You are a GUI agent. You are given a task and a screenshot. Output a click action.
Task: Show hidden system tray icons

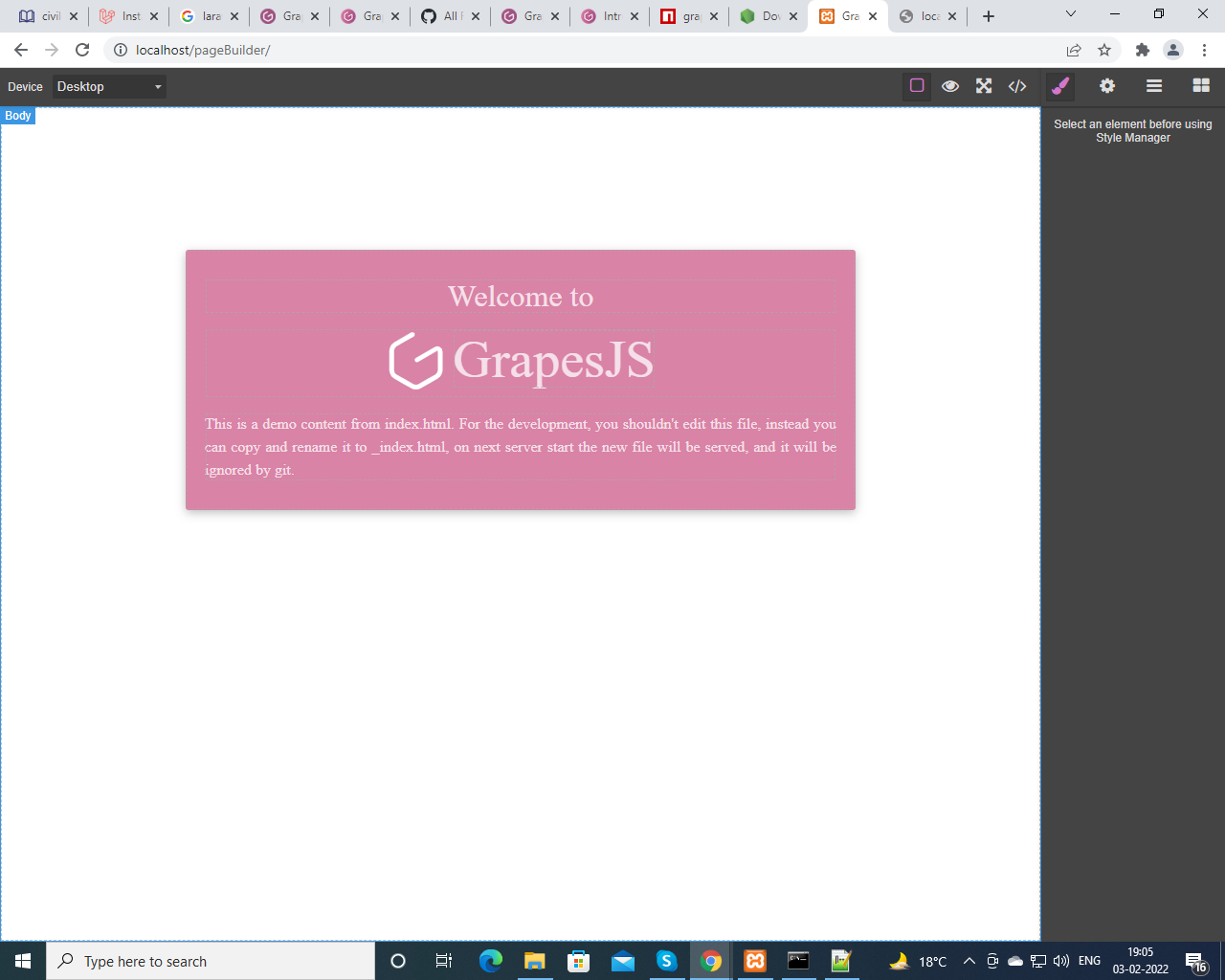point(969,961)
